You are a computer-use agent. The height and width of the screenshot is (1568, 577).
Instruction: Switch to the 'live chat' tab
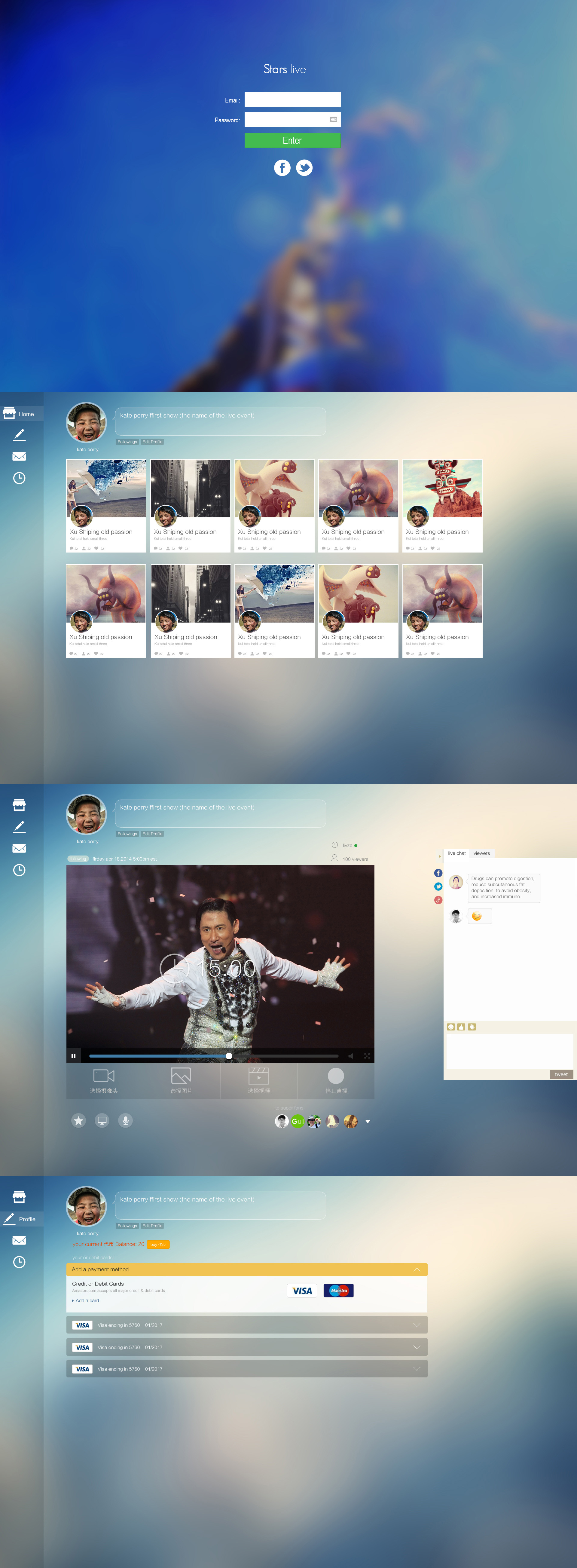[x=456, y=853]
